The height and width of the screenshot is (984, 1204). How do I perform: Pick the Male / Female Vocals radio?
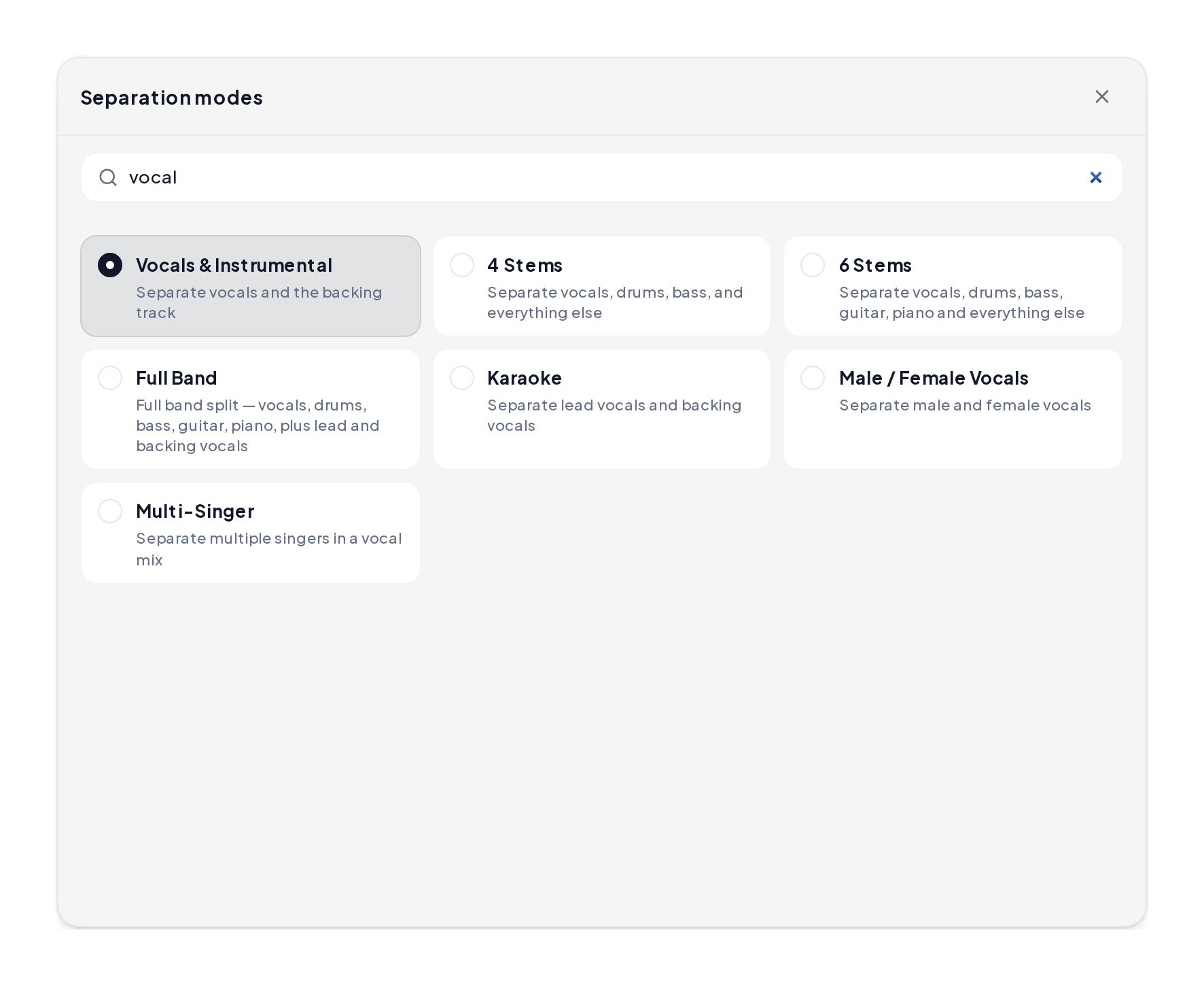[x=813, y=378]
